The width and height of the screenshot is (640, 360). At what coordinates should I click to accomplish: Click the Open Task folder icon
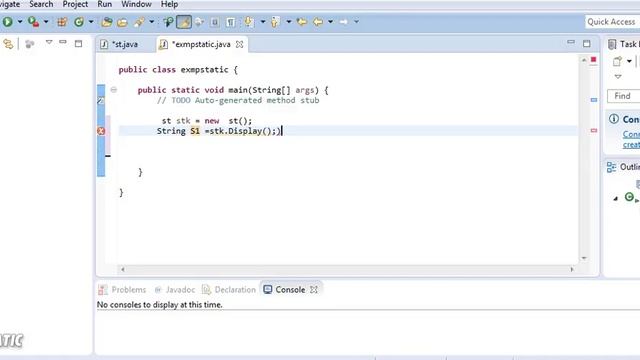[x=122, y=22]
